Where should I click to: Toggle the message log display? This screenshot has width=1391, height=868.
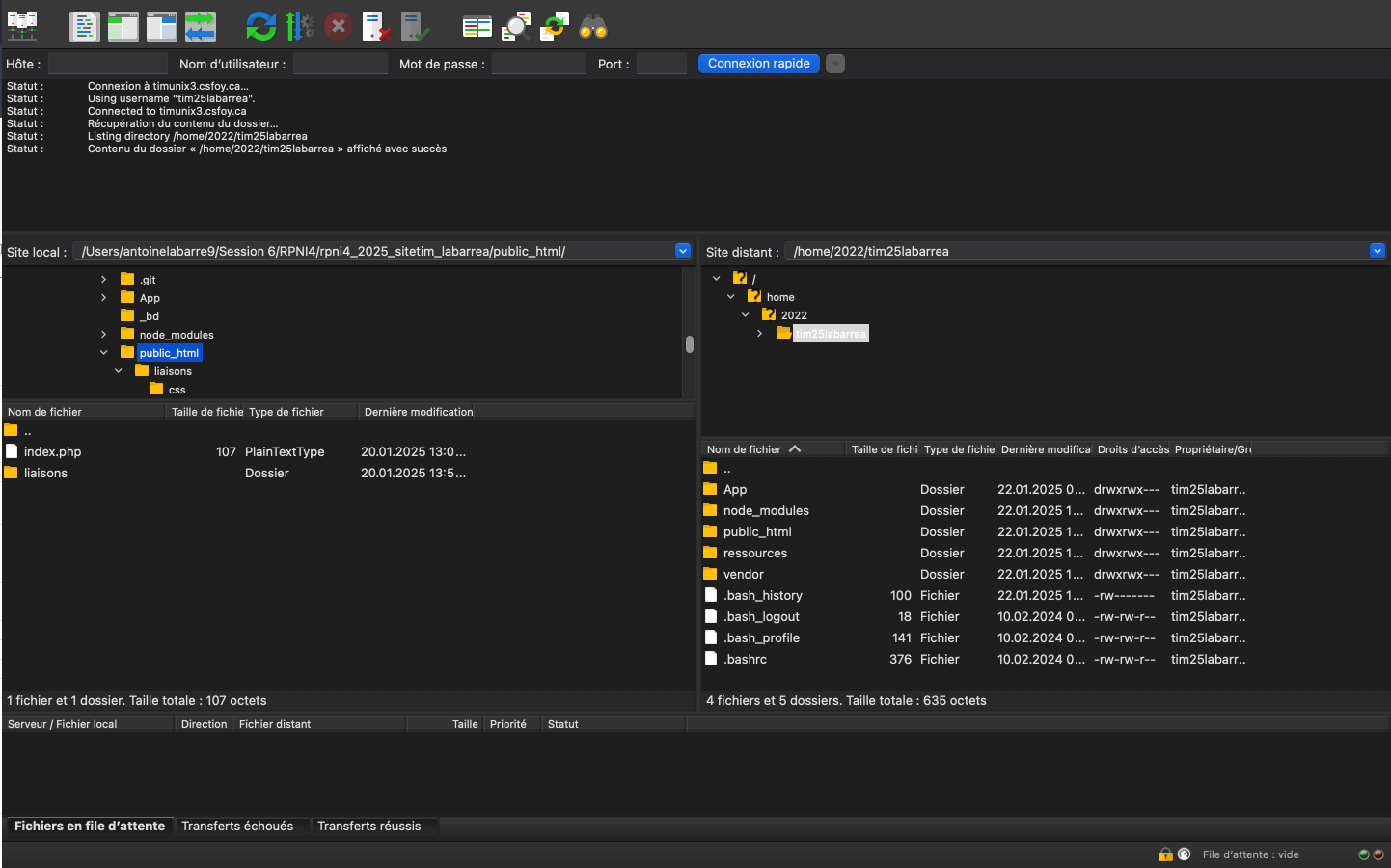click(85, 26)
